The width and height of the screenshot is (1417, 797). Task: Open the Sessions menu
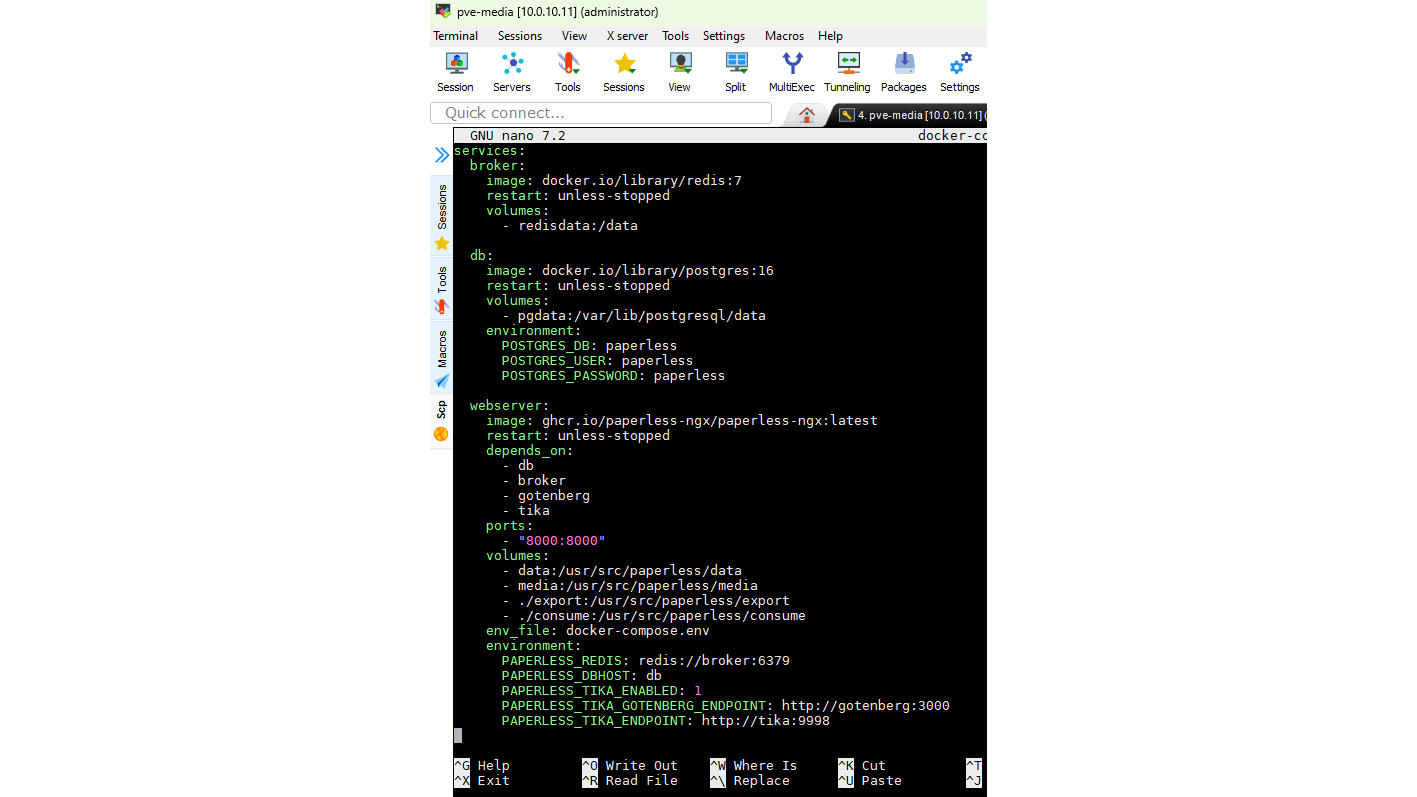pos(520,36)
